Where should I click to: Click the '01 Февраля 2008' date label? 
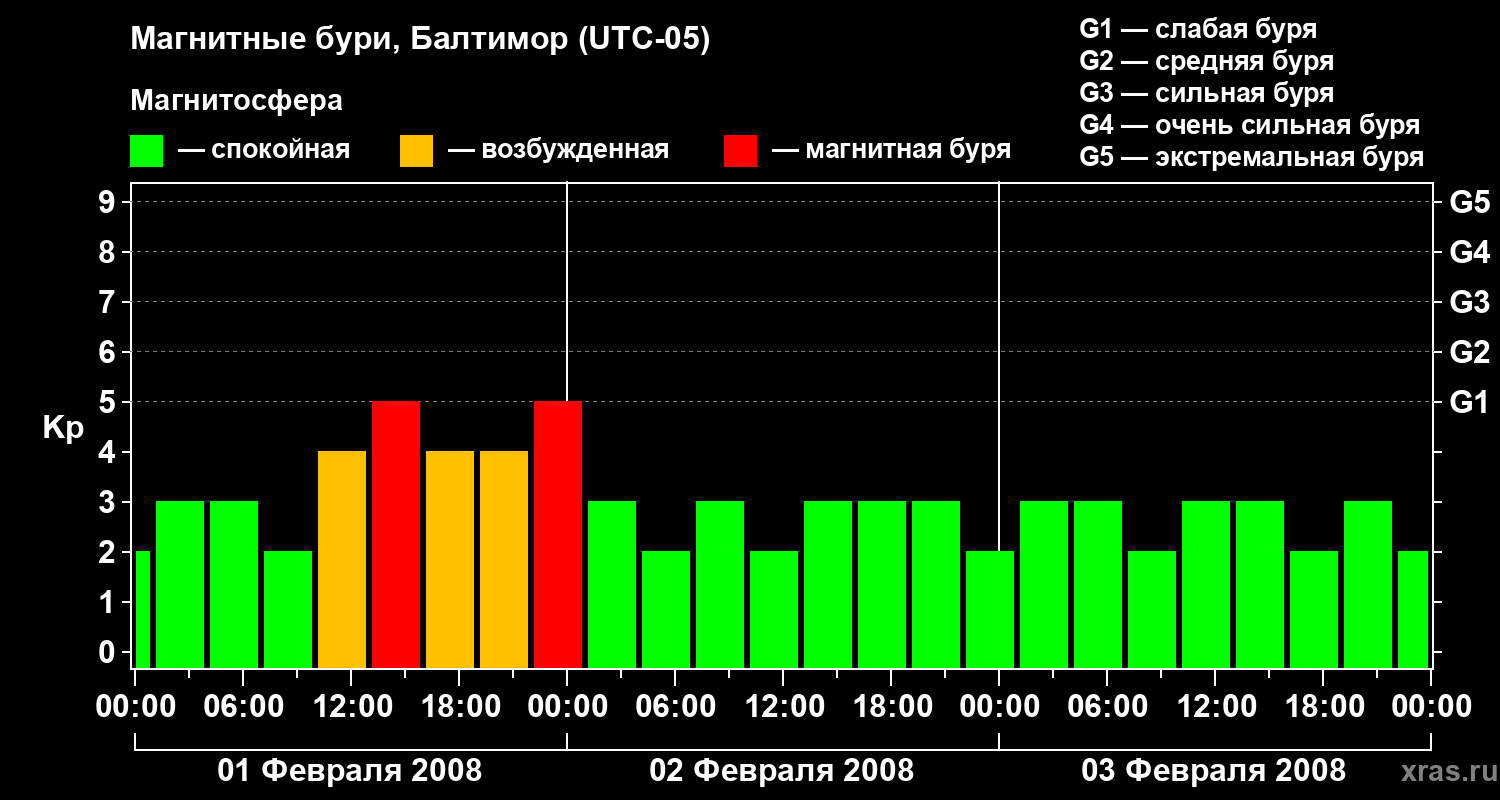[x=350, y=771]
